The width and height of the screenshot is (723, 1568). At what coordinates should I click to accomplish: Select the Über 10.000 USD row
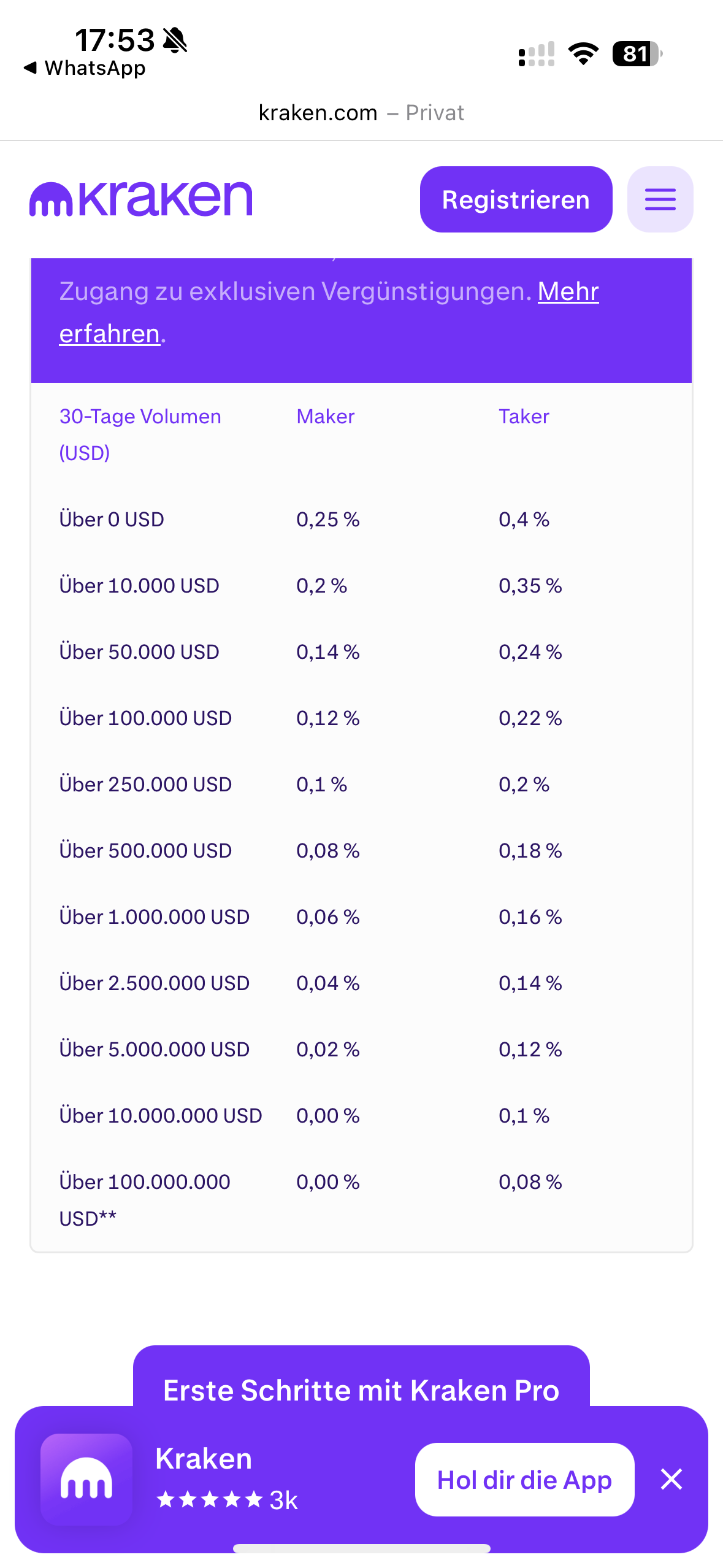(139, 586)
